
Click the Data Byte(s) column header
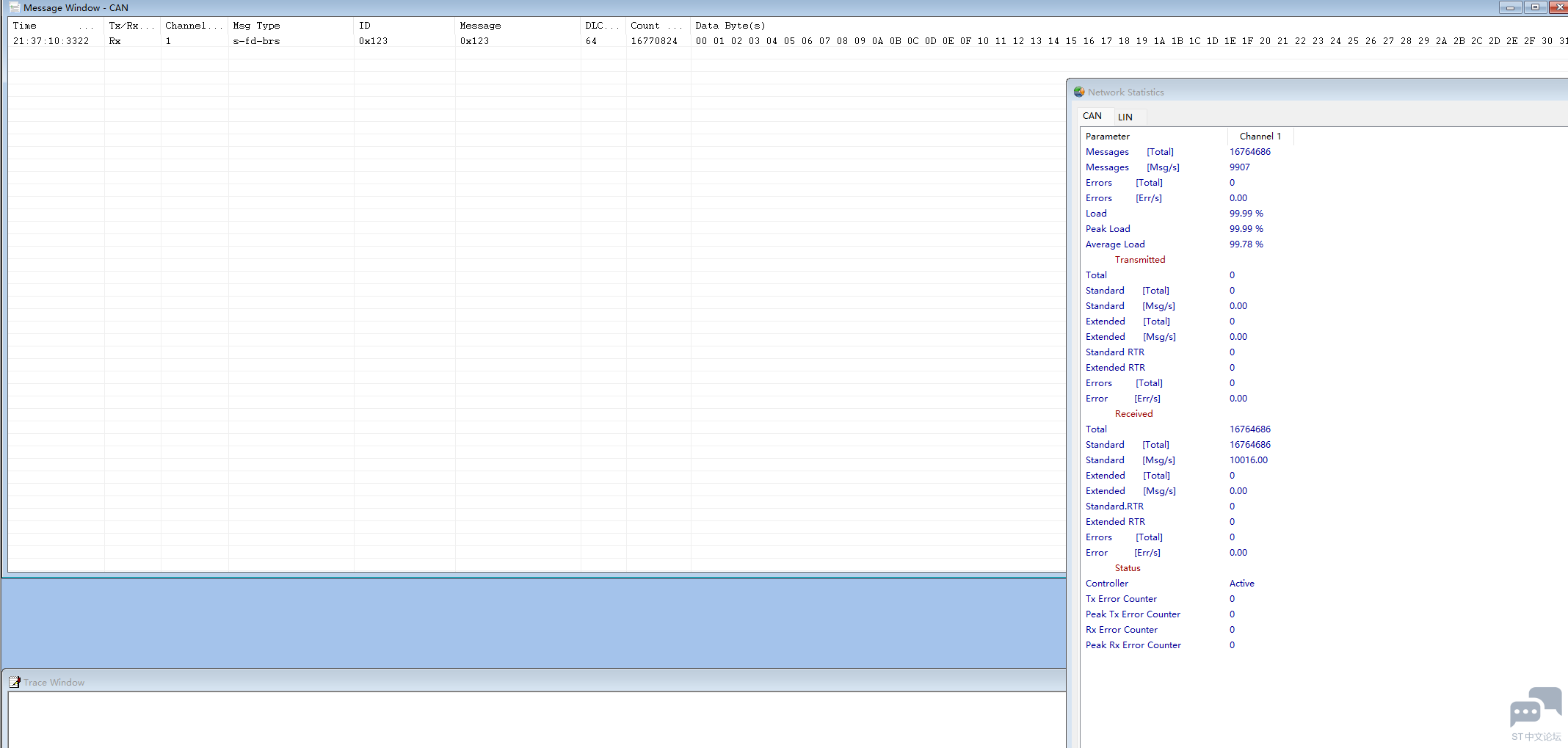(x=1129, y=26)
